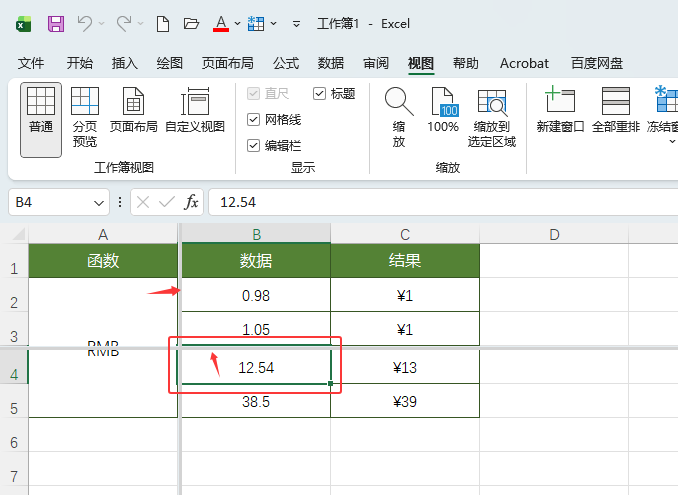678x495 pixels.
Task: Click the Excel app icon in title bar
Action: click(x=24, y=24)
